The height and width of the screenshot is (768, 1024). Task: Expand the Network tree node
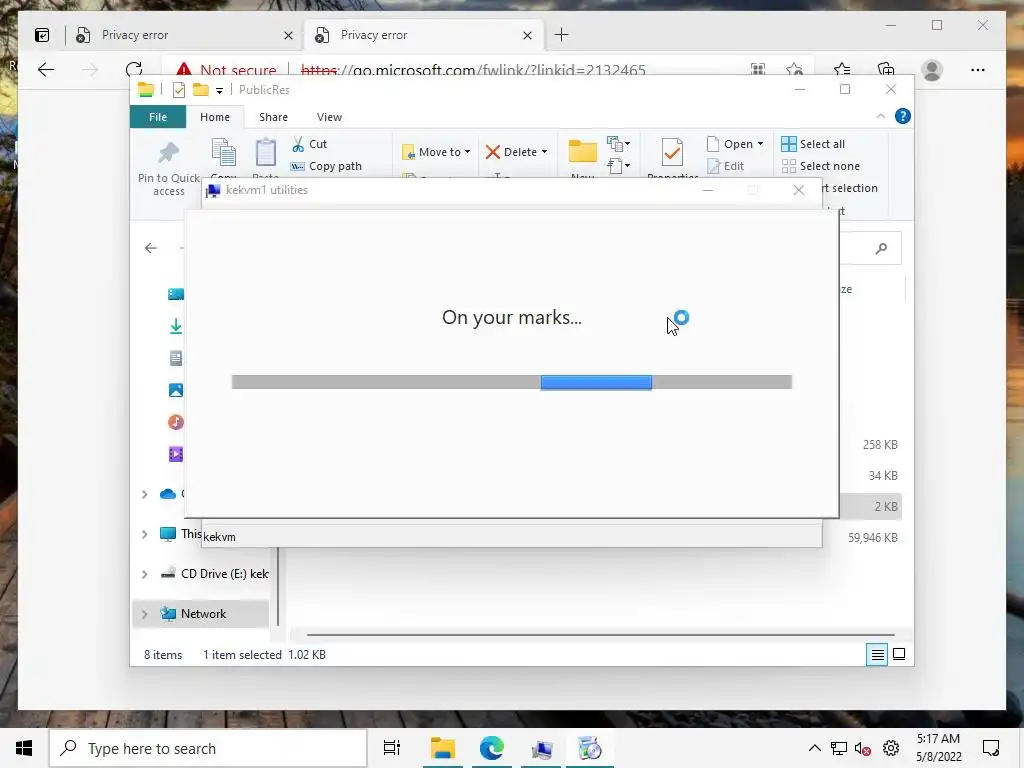click(x=144, y=614)
